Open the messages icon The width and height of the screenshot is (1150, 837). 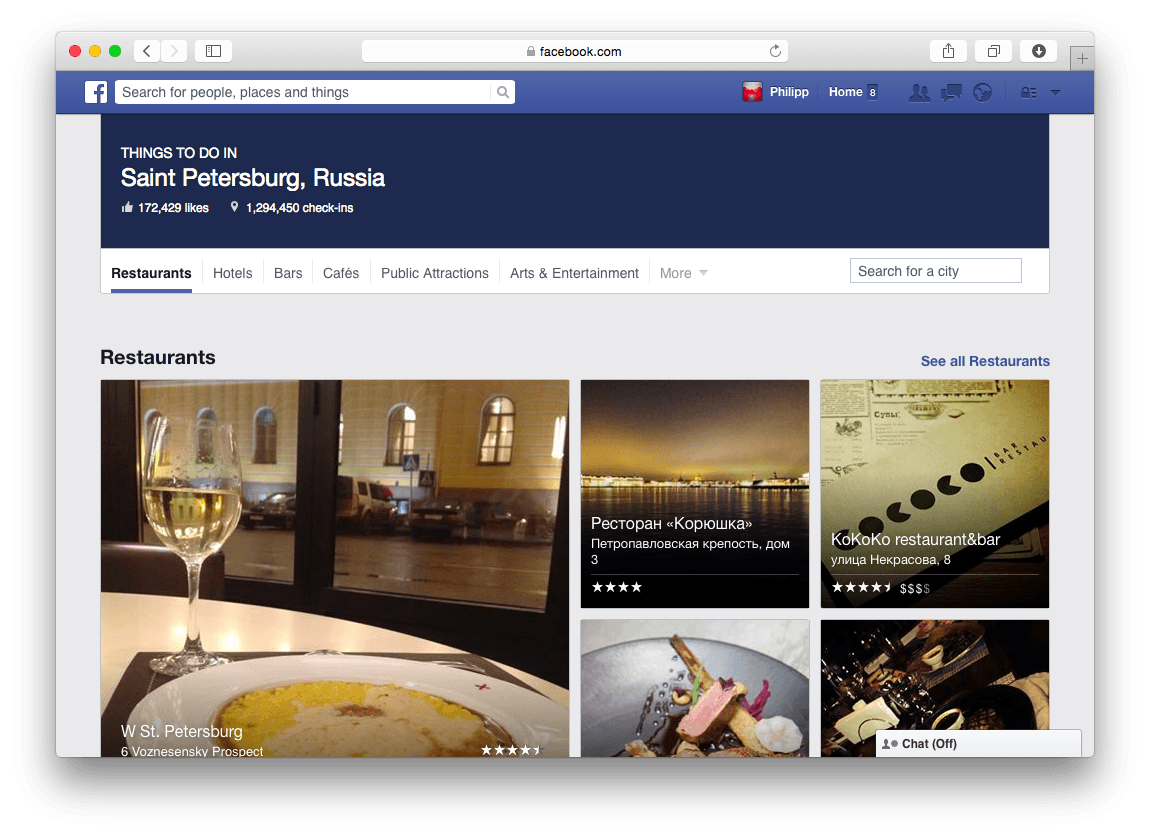point(951,92)
